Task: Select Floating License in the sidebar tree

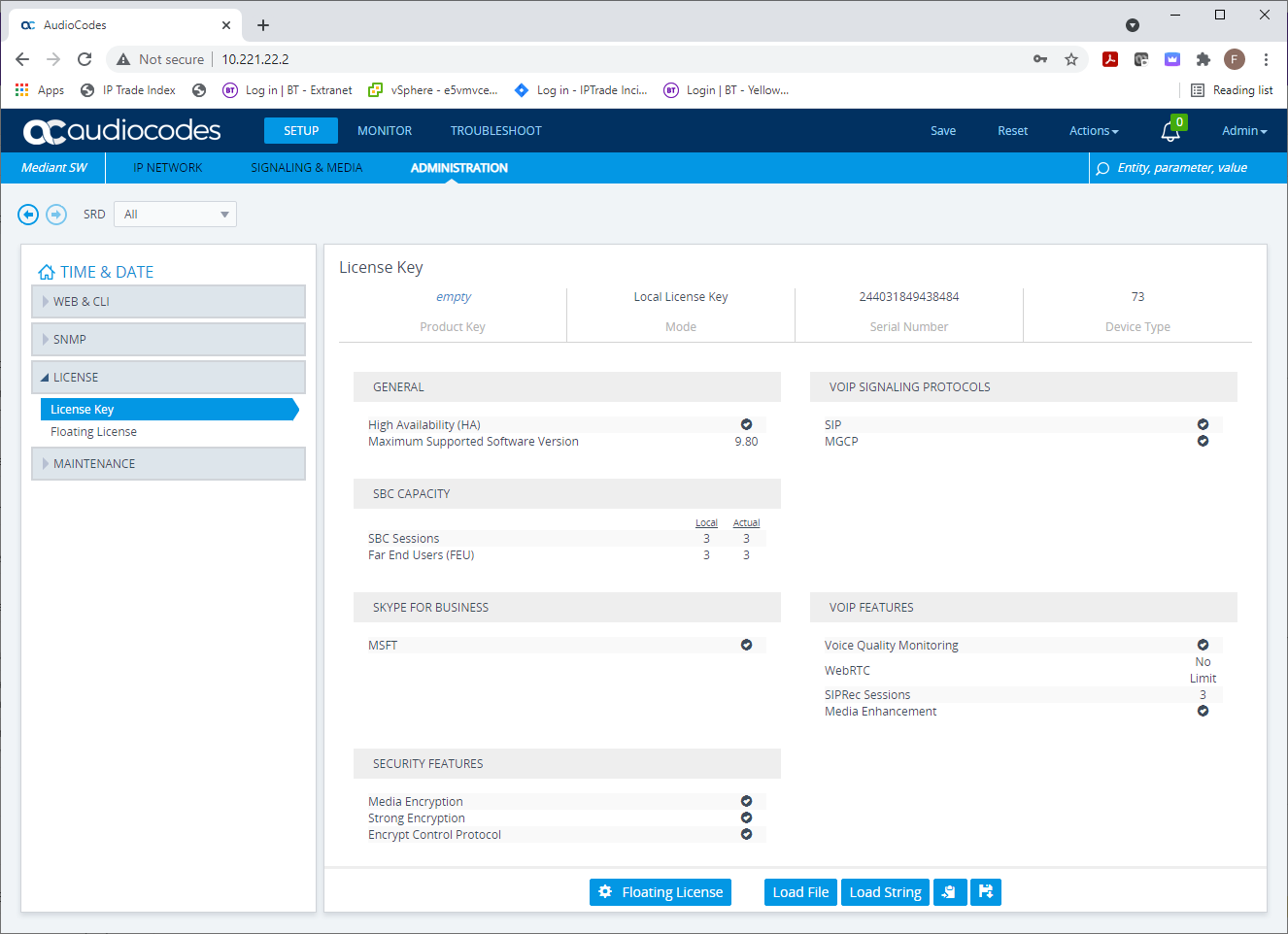Action: pos(93,432)
